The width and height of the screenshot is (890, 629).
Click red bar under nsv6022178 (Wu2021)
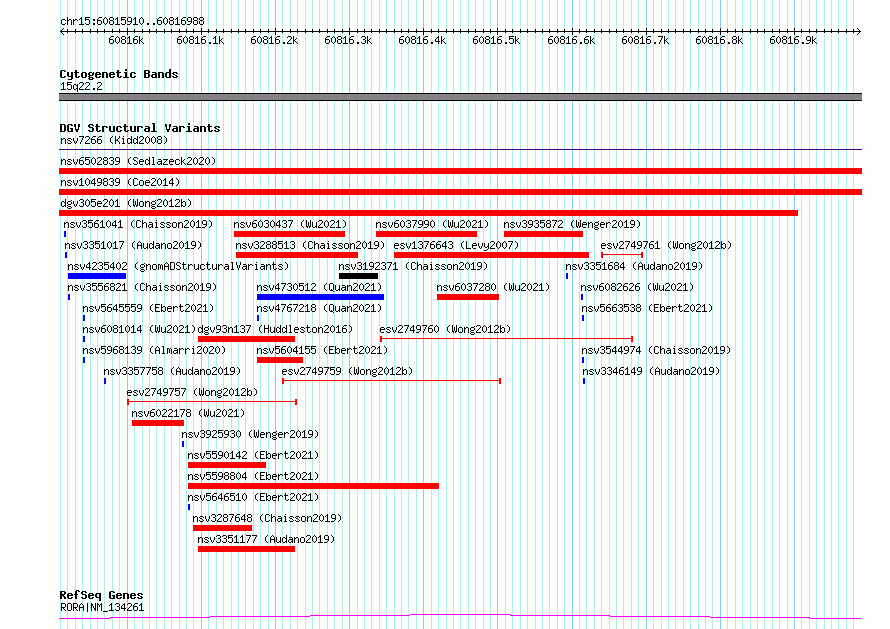point(158,423)
